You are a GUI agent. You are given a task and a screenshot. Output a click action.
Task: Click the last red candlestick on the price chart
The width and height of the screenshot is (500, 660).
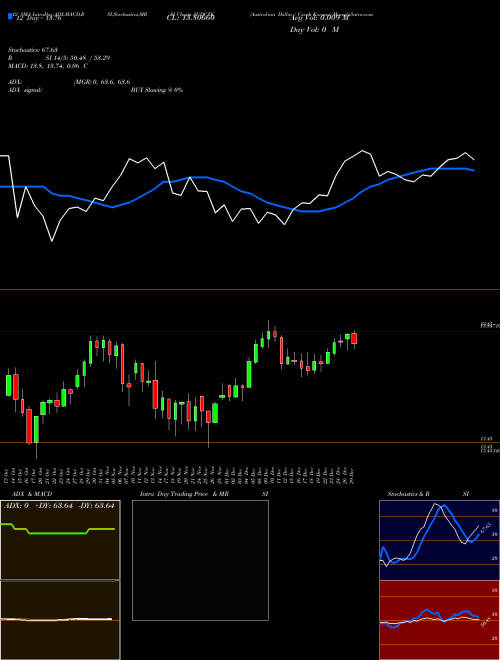(354, 339)
